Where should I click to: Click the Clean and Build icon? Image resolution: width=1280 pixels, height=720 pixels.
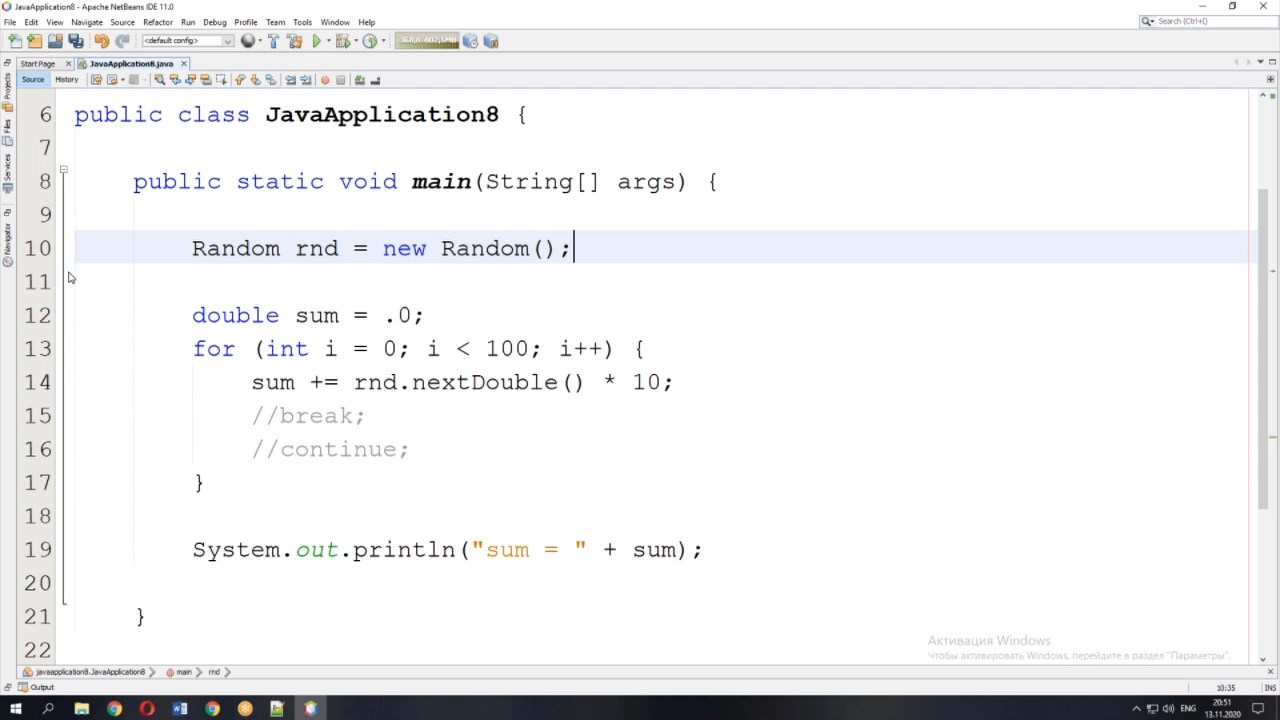click(x=294, y=41)
